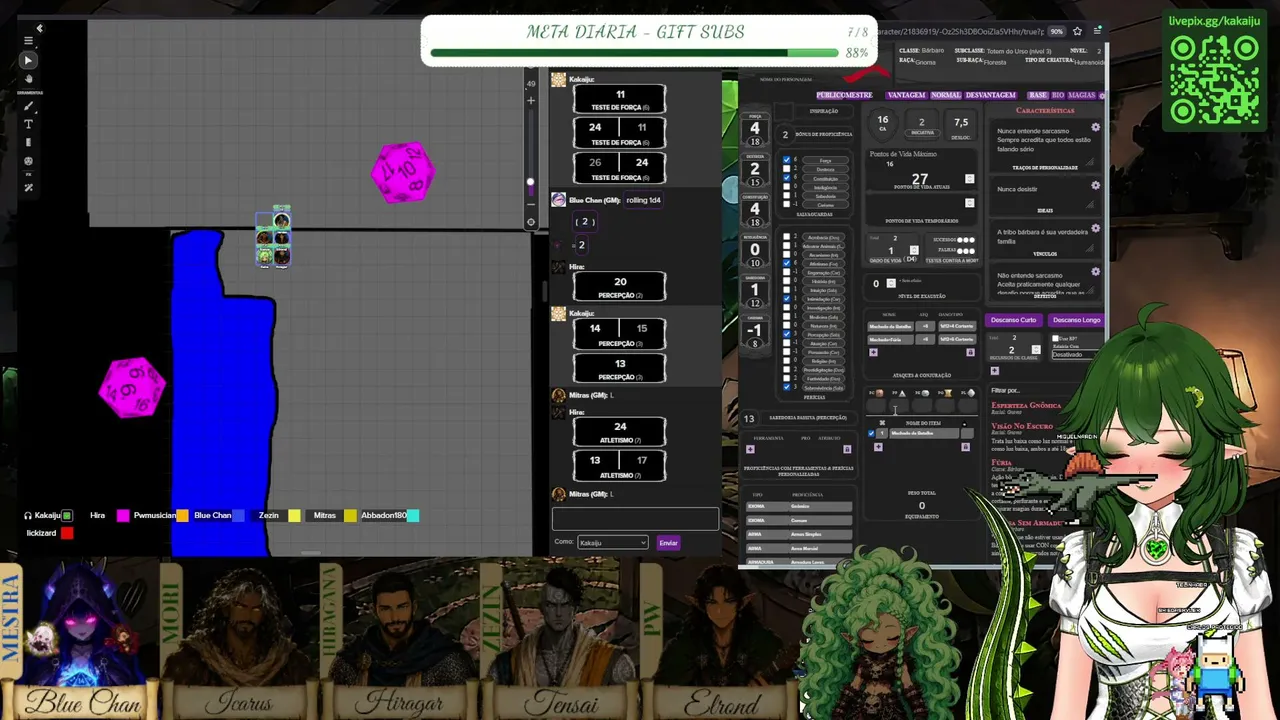This screenshot has height=720, width=1280.
Task: Add a new attack with plus icon
Action: click(x=873, y=352)
